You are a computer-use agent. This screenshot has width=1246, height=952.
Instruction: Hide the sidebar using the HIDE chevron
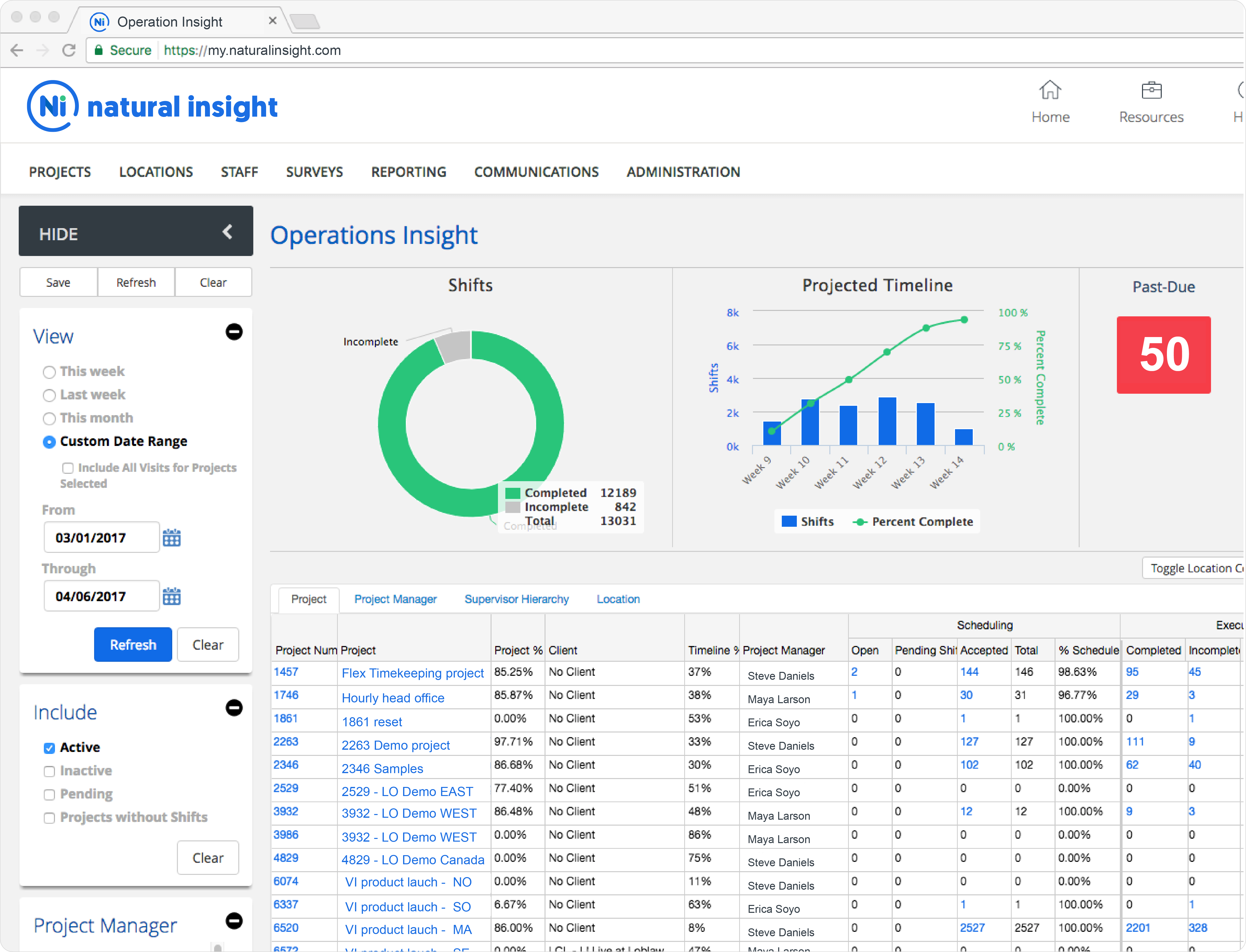click(x=228, y=232)
